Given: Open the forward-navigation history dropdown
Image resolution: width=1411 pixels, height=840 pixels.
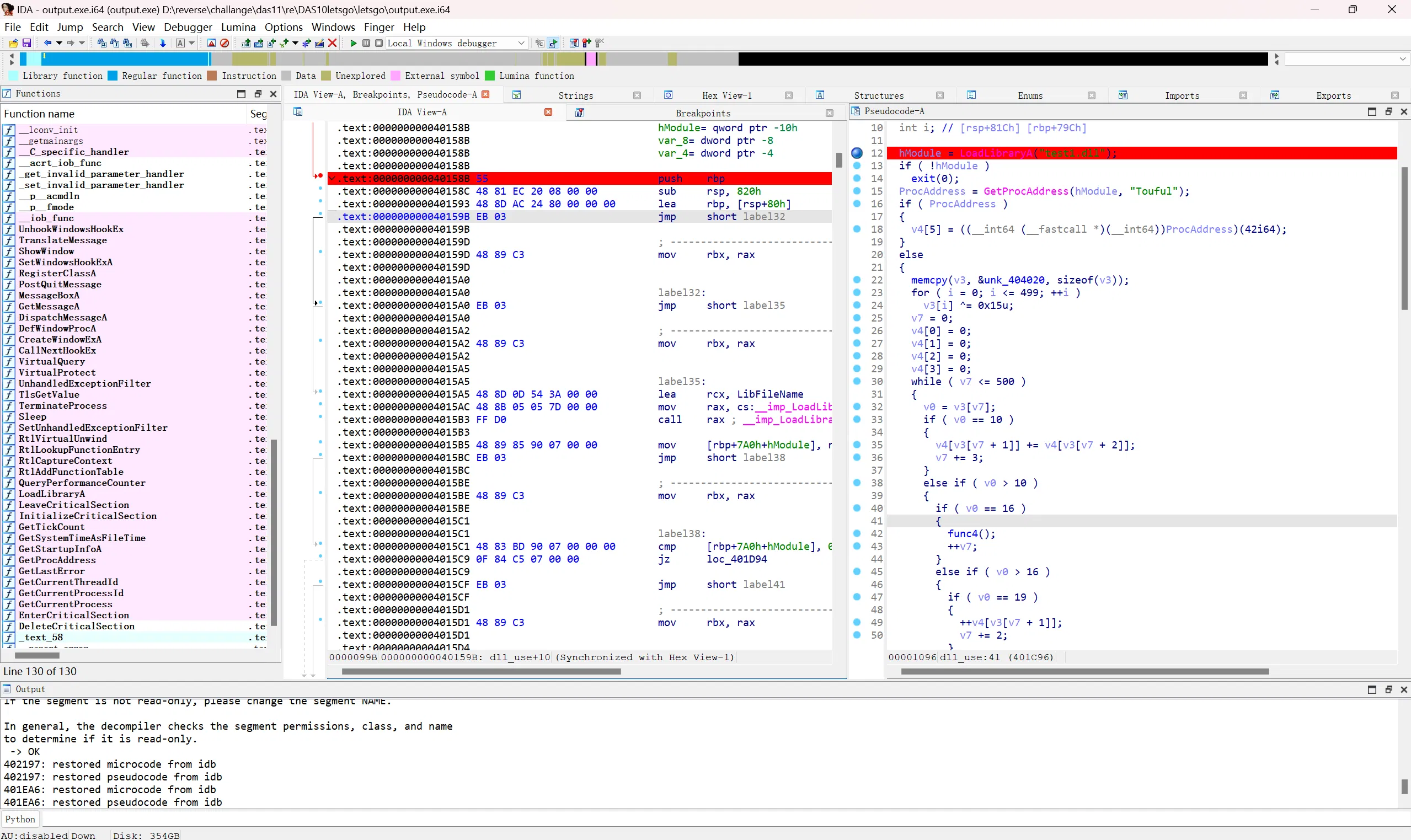Looking at the screenshot, I should pyautogui.click(x=82, y=43).
